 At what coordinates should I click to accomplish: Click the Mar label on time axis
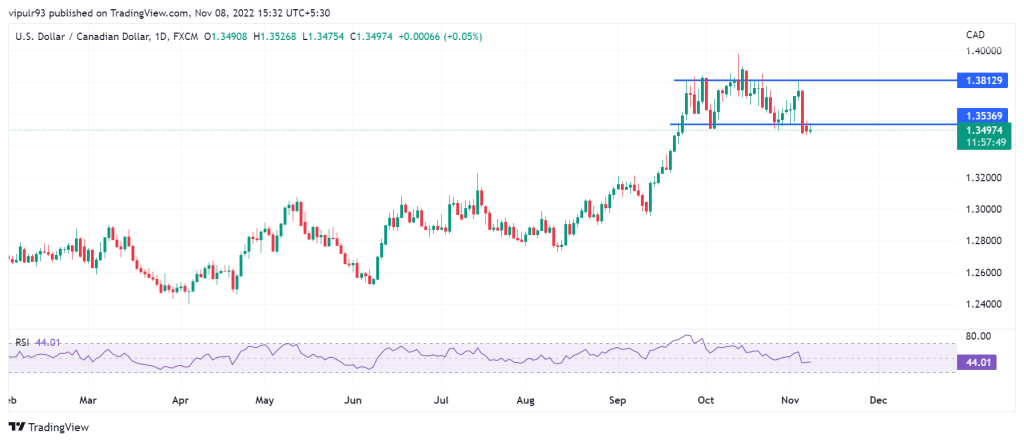[x=91, y=399]
